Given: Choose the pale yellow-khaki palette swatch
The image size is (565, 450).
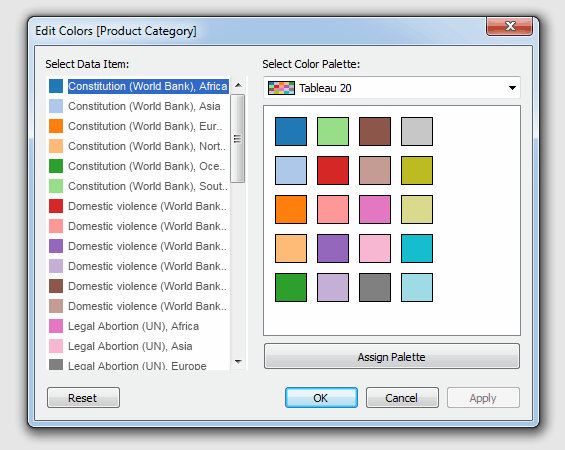Looking at the screenshot, I should tap(417, 210).
